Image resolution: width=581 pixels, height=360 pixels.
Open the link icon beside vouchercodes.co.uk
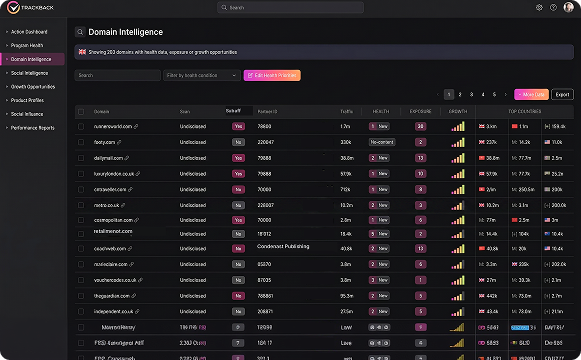140,280
